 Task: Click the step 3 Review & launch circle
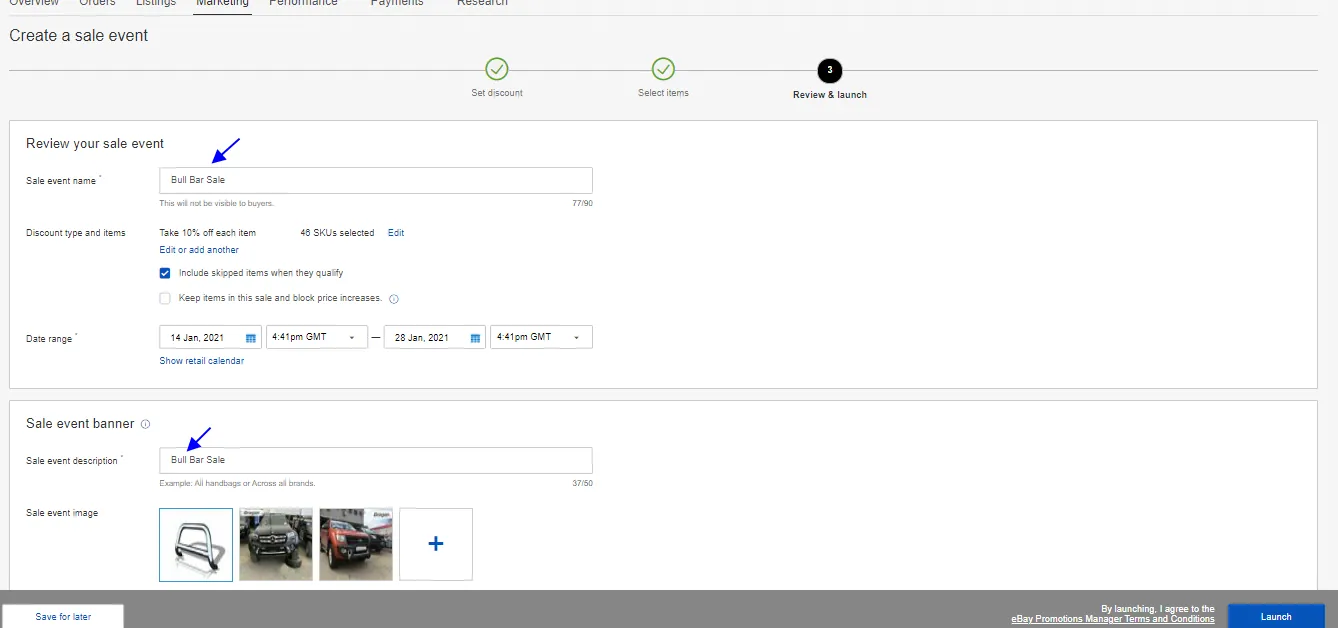(x=830, y=70)
